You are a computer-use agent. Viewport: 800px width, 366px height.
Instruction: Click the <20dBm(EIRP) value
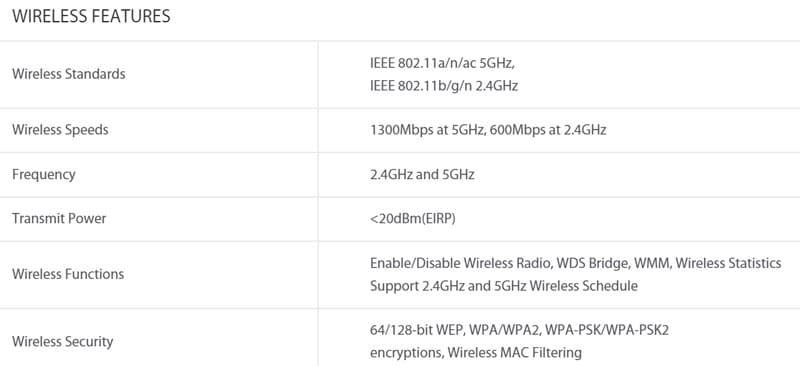pos(413,219)
